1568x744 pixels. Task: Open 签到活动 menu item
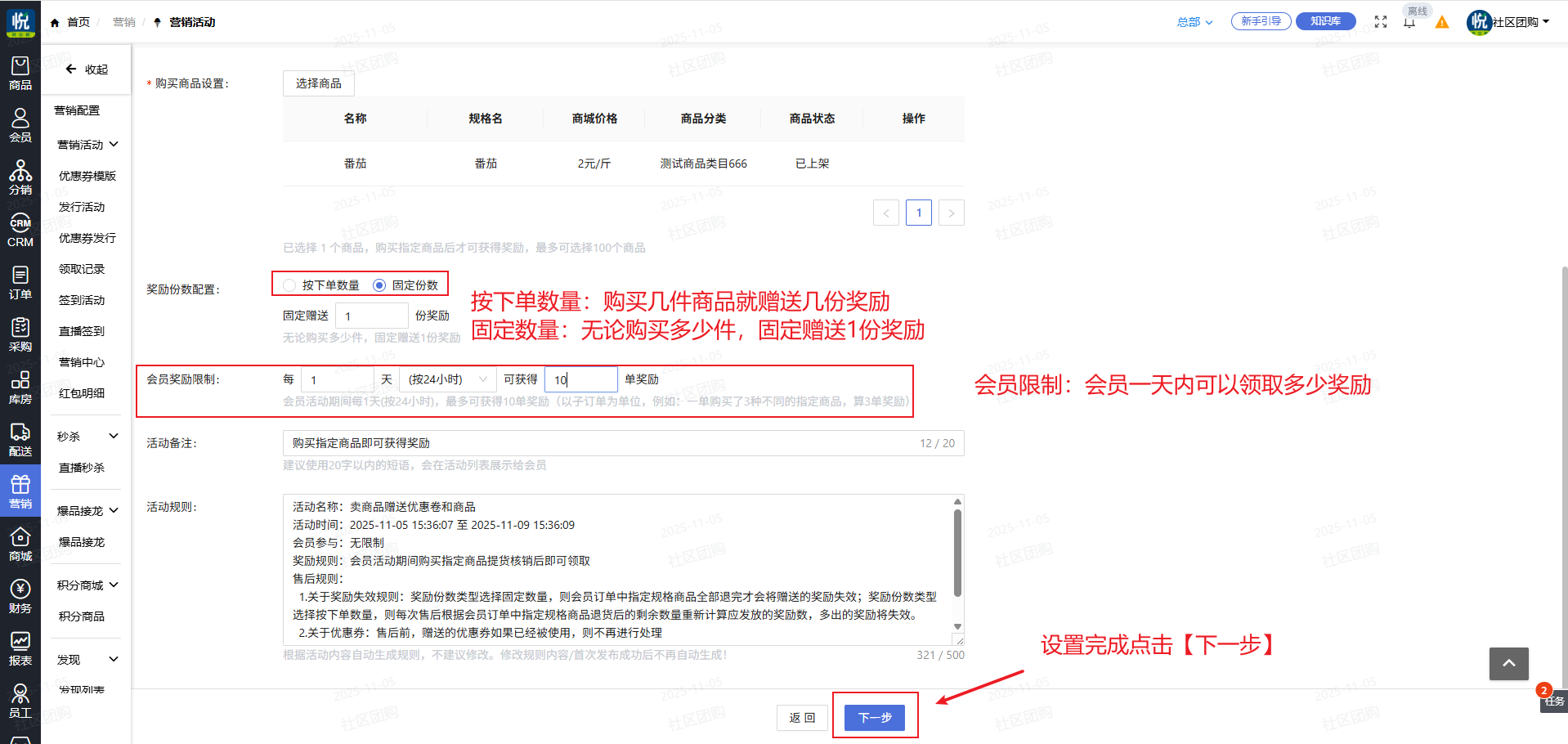click(x=82, y=300)
